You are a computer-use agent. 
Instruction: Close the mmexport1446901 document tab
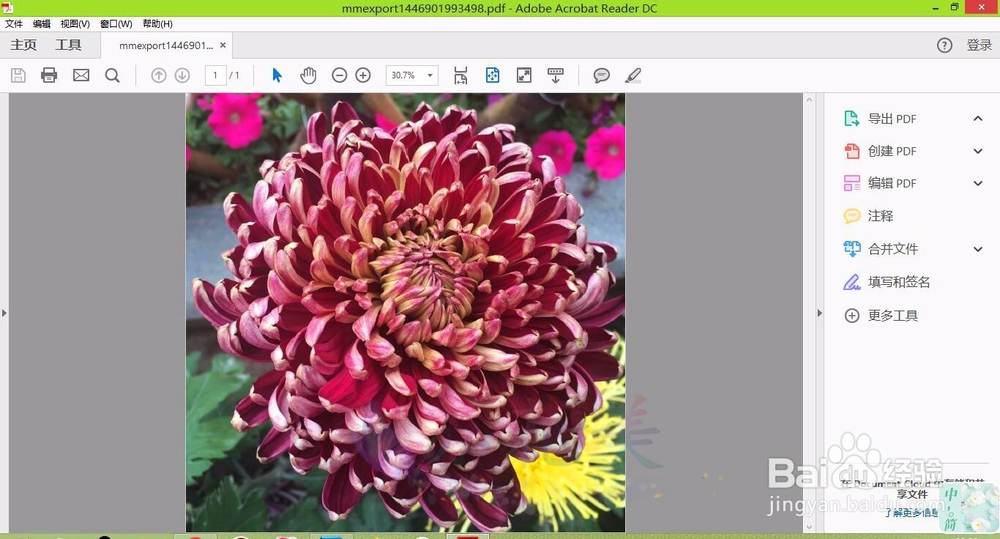pos(223,45)
